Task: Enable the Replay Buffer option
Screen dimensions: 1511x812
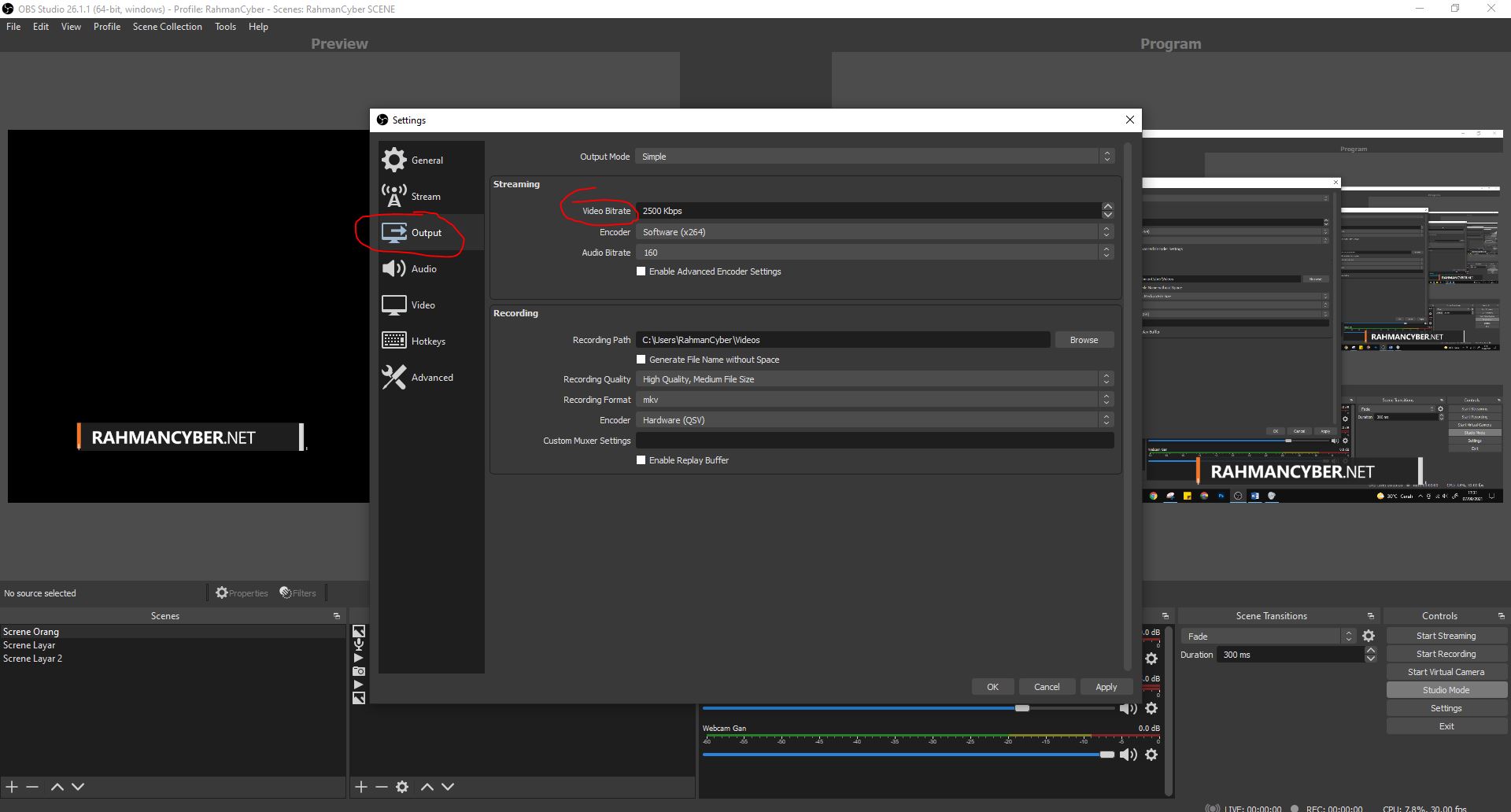Action: click(641, 460)
